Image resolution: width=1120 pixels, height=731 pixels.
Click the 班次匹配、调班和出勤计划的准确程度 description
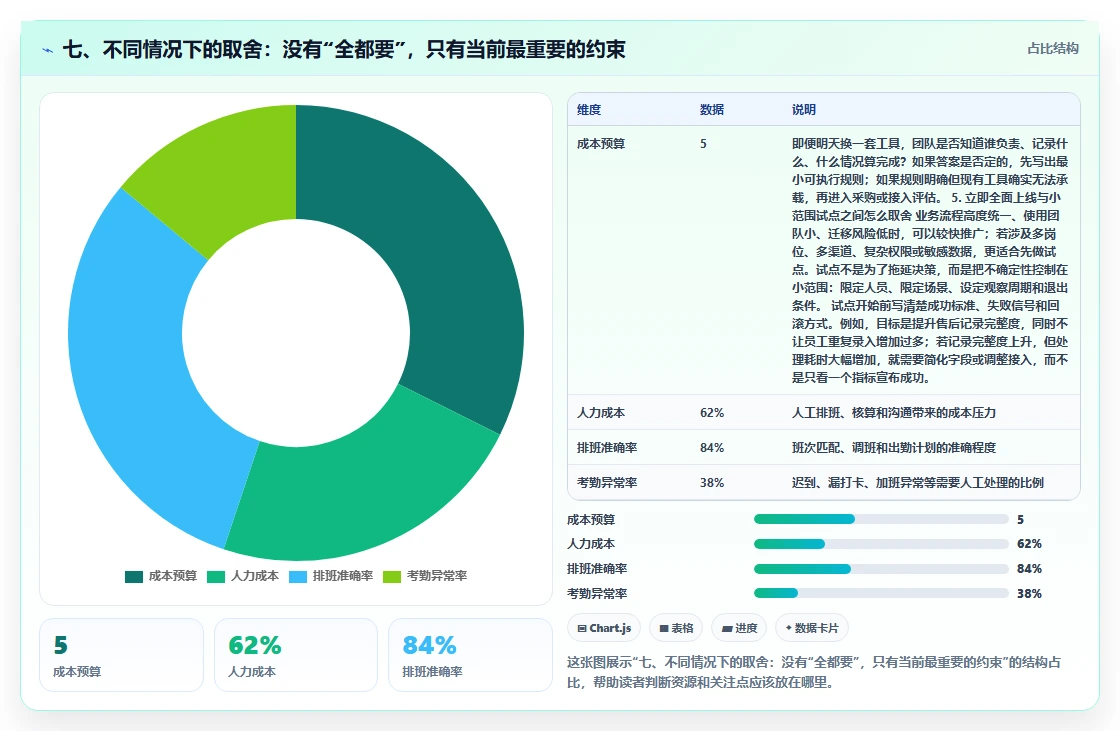894,447
